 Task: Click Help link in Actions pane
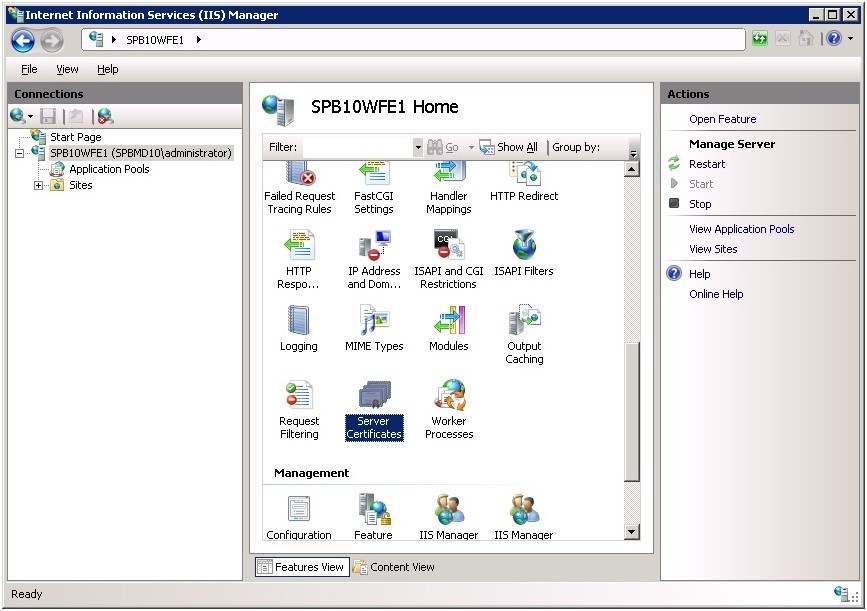[699, 274]
